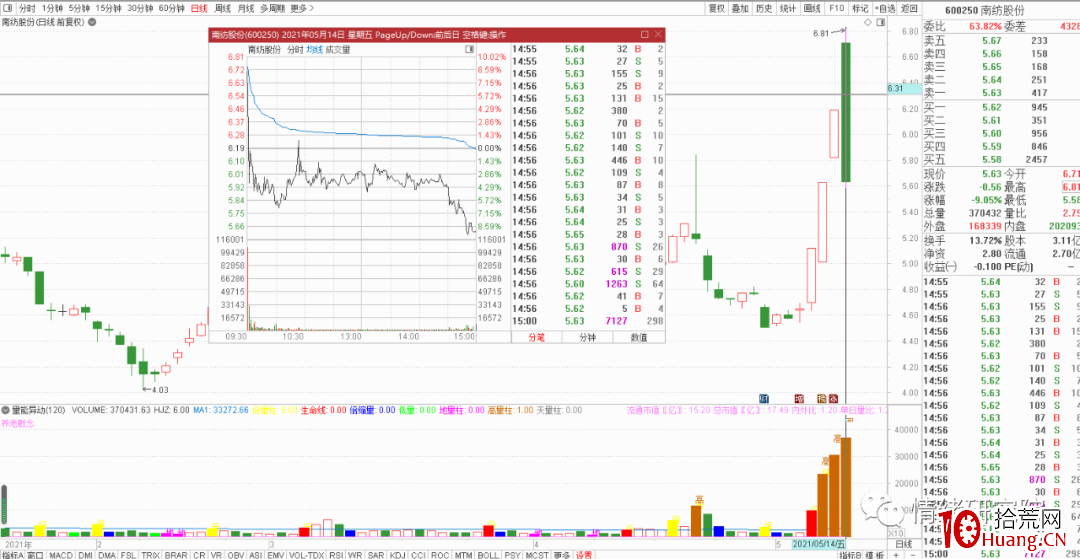
Task: Switch to the 数值 tab in popup
Action: pos(639,337)
